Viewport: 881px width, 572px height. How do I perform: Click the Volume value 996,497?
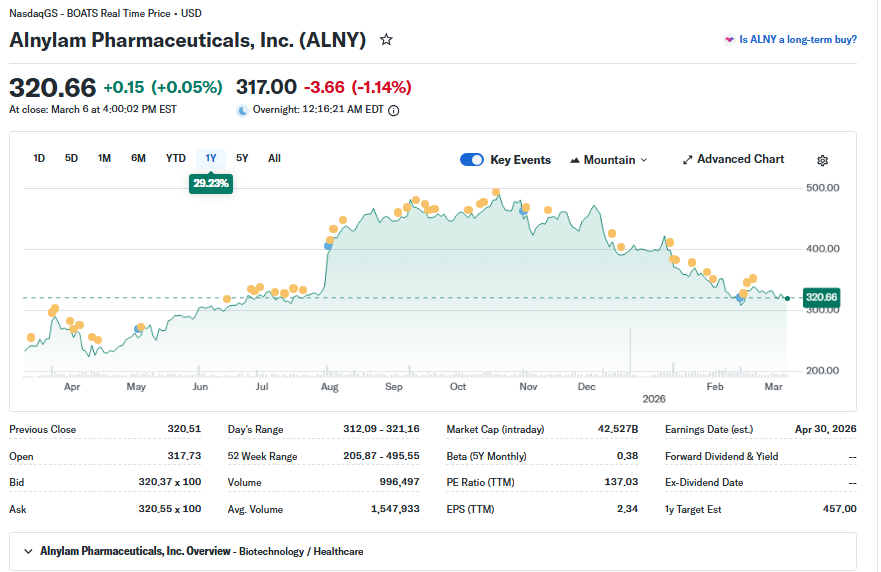tap(399, 482)
